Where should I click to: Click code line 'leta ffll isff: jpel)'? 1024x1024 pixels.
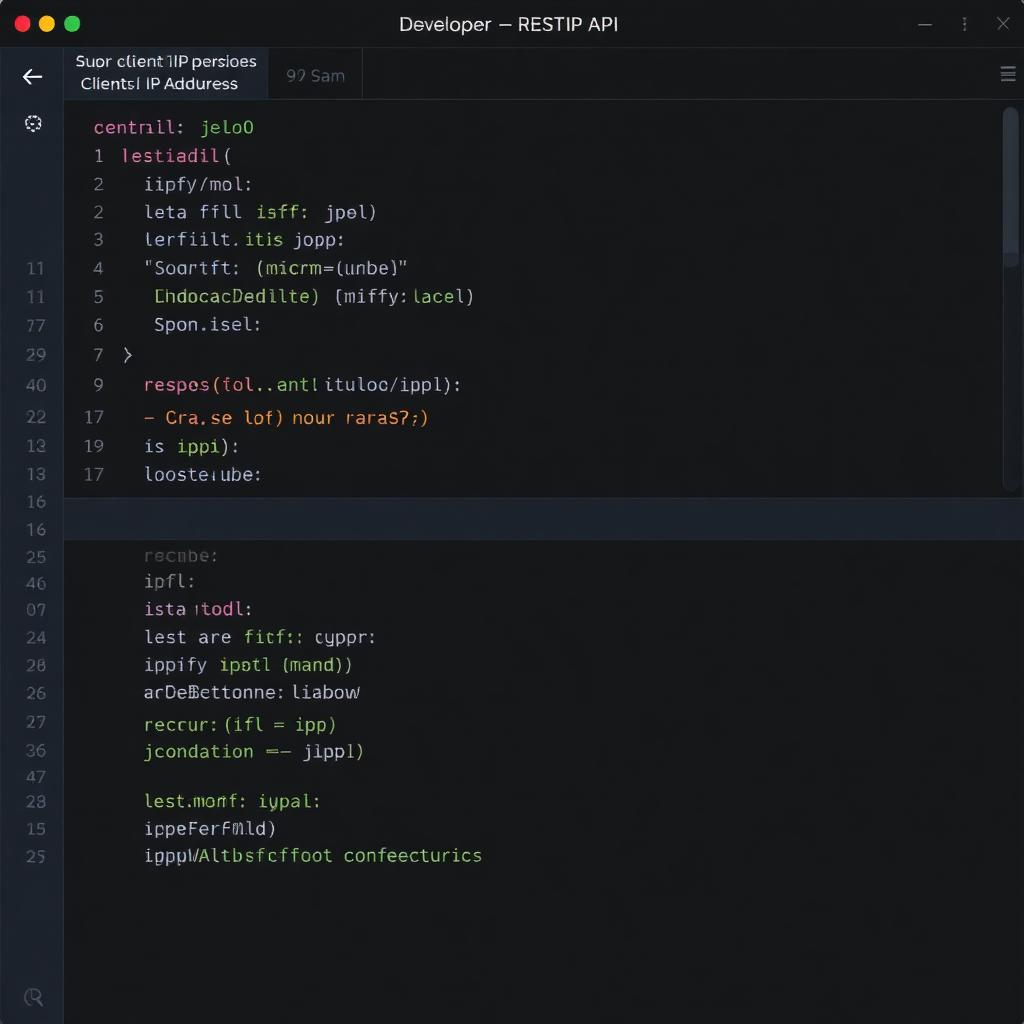point(260,212)
